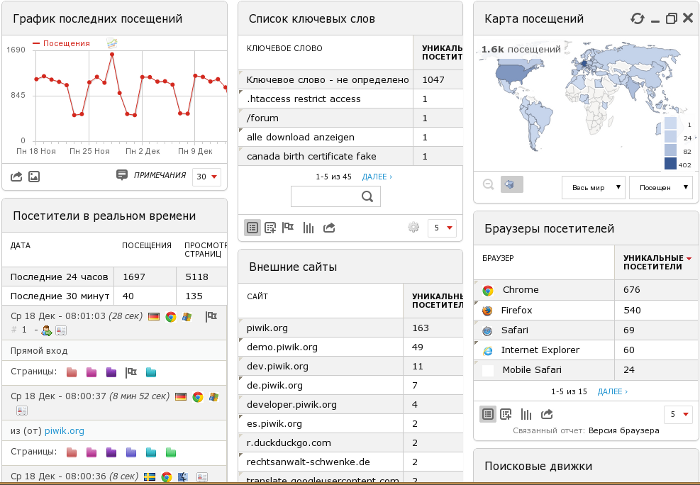This screenshot has width=700, height=485.
Task: Click the German flag on the 08:01:03 visit
Action: click(x=154, y=317)
